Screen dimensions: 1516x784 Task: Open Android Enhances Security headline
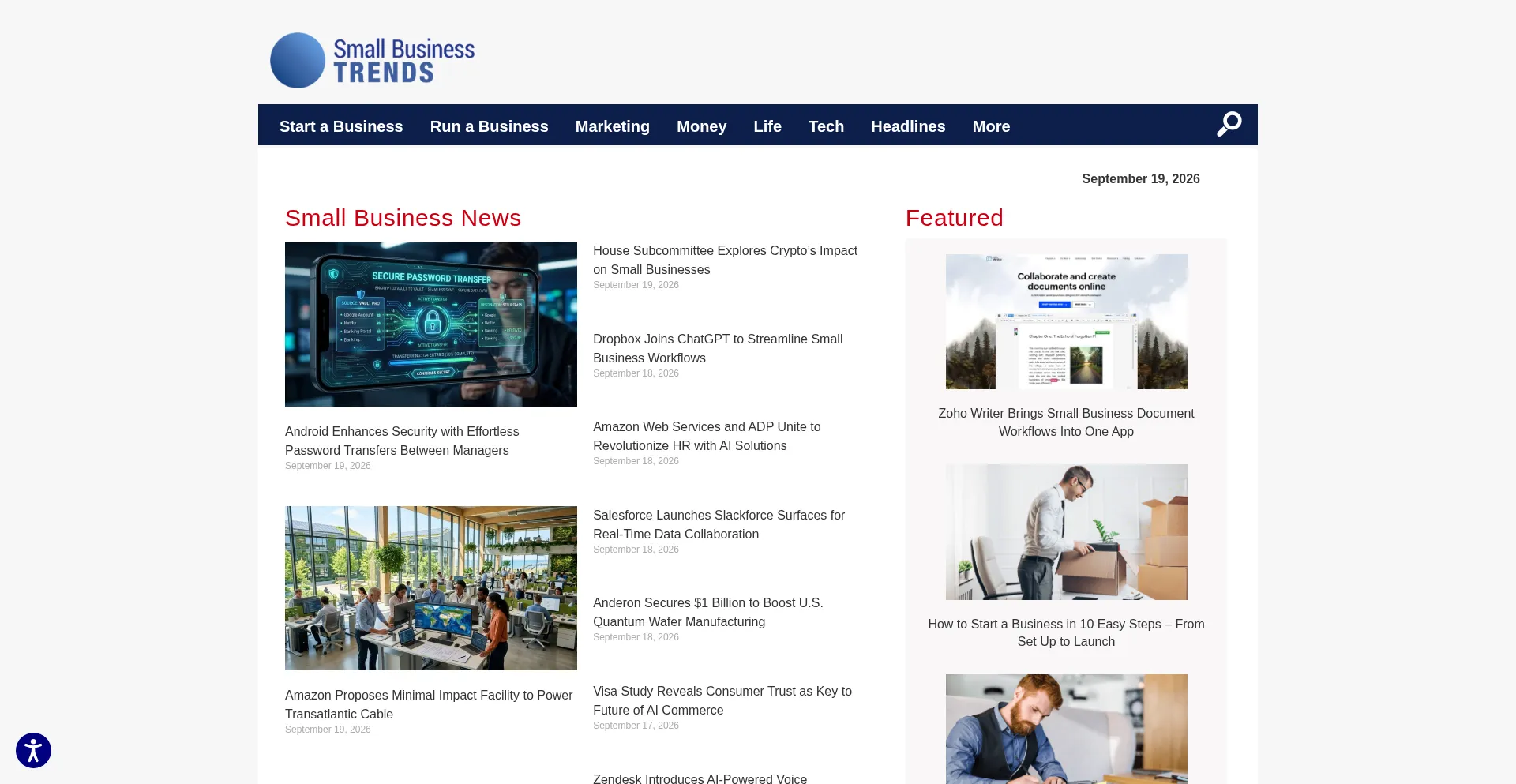[x=402, y=441]
